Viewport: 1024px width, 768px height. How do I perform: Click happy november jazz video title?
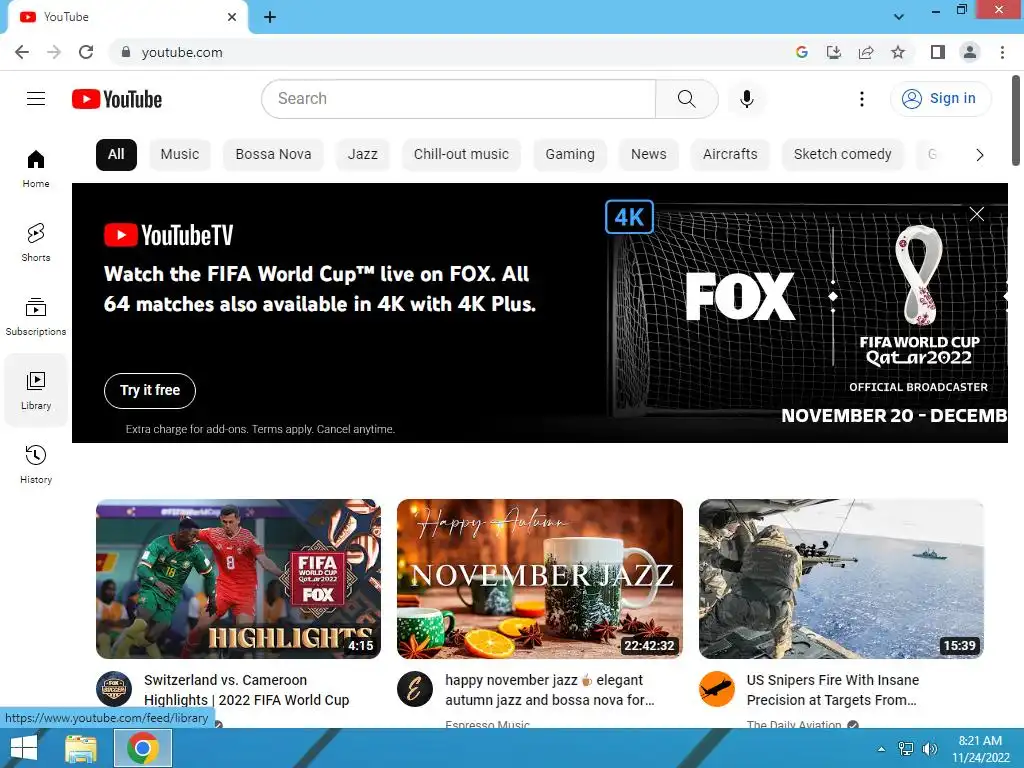pyautogui.click(x=550, y=690)
